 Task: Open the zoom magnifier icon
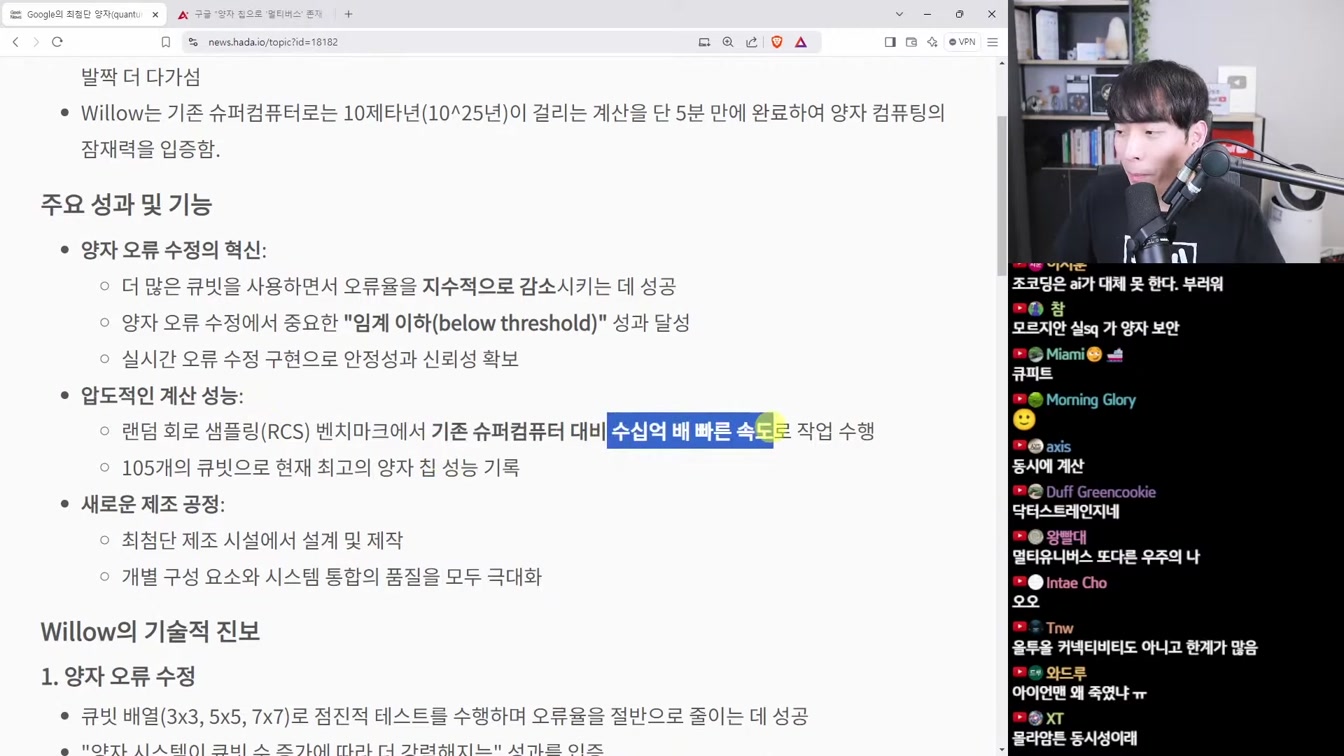click(728, 42)
